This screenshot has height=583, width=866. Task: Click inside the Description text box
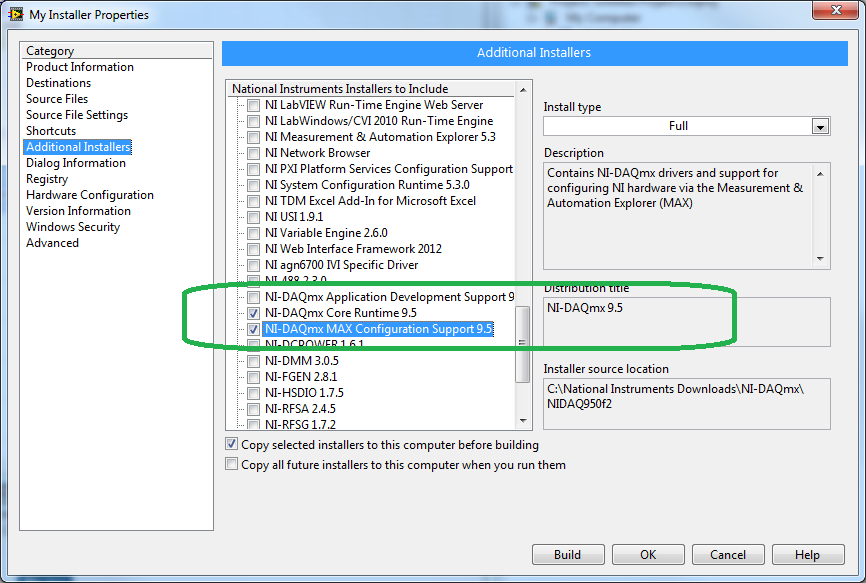tap(687, 216)
